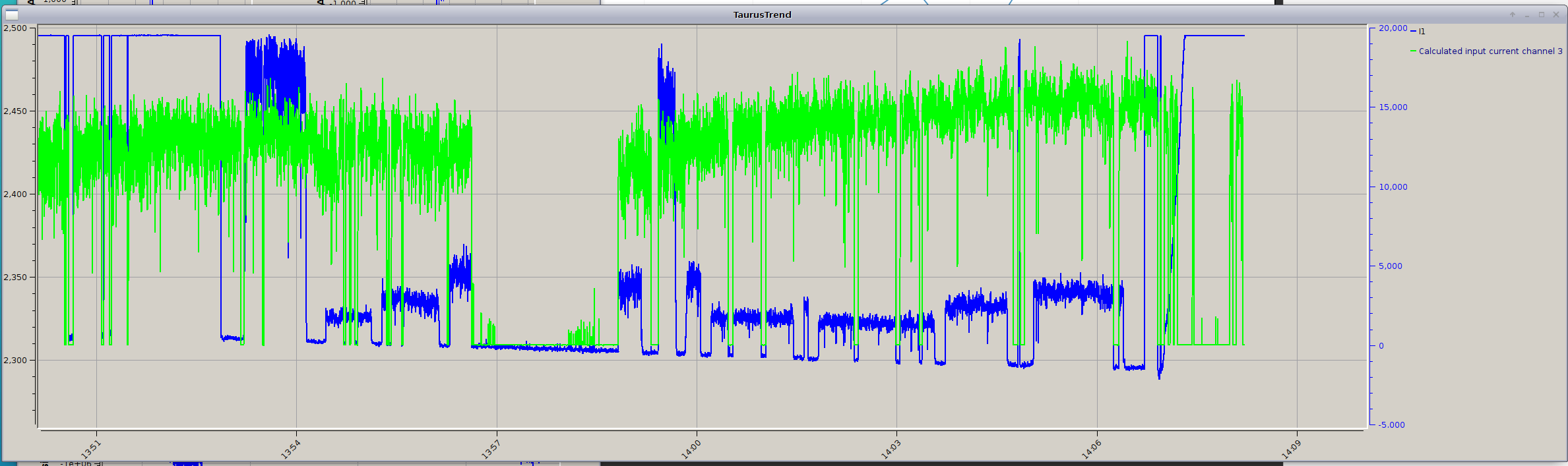Click the 14:06 time axis label
Viewport: 1568px width, 466px height.
[1091, 449]
